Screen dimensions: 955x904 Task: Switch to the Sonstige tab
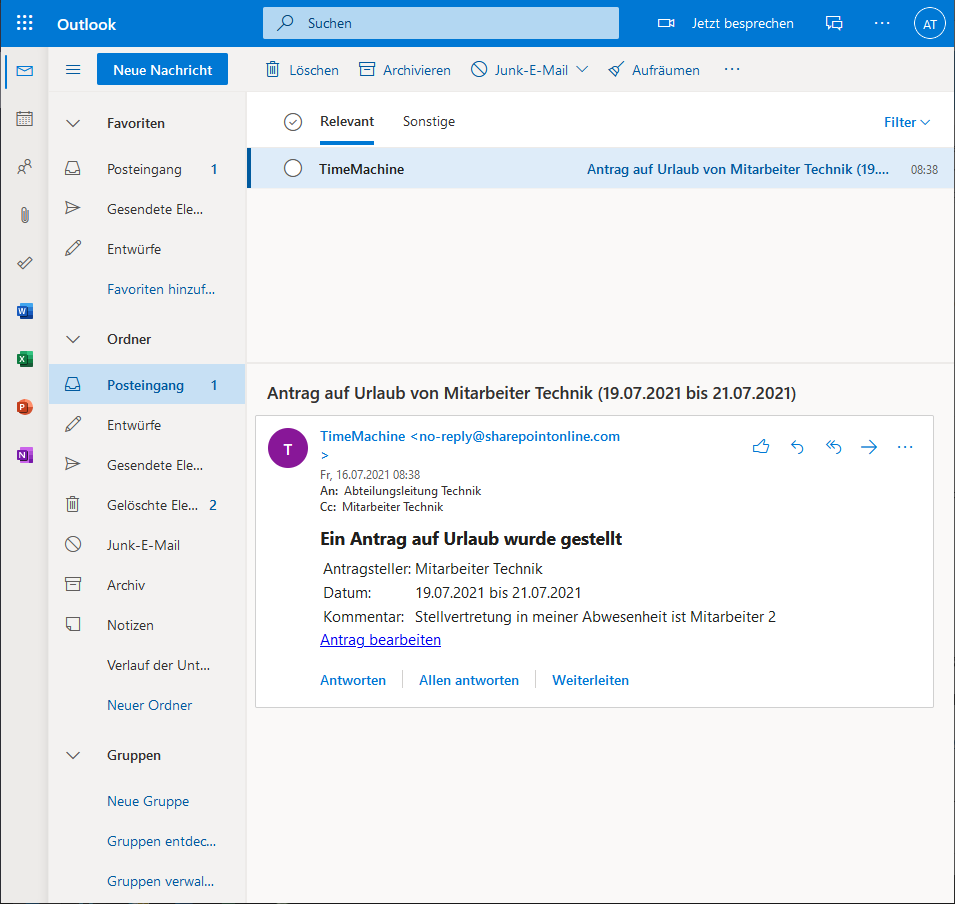click(x=429, y=121)
